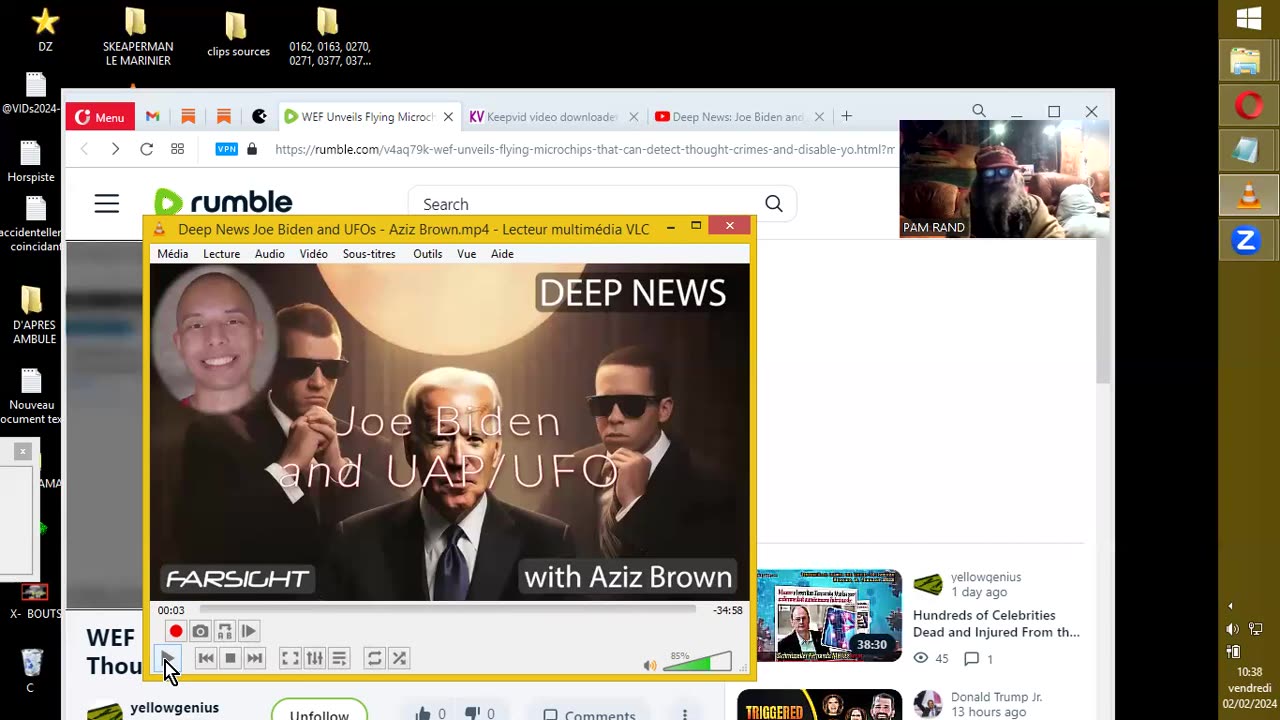The image size is (1280, 720).
Task: Open extended settings equalizer icon in VLC
Action: tap(315, 658)
